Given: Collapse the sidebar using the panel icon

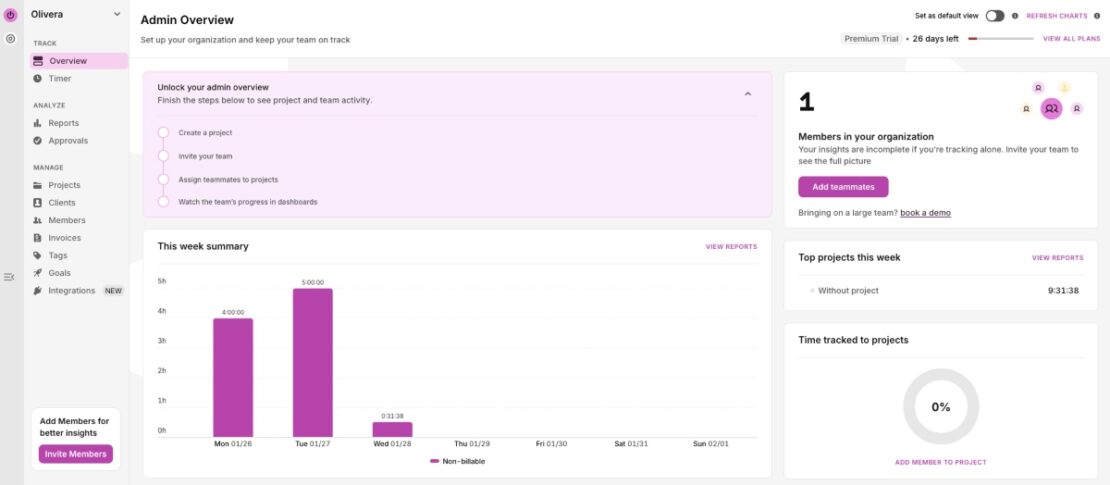Looking at the screenshot, I should (9, 277).
